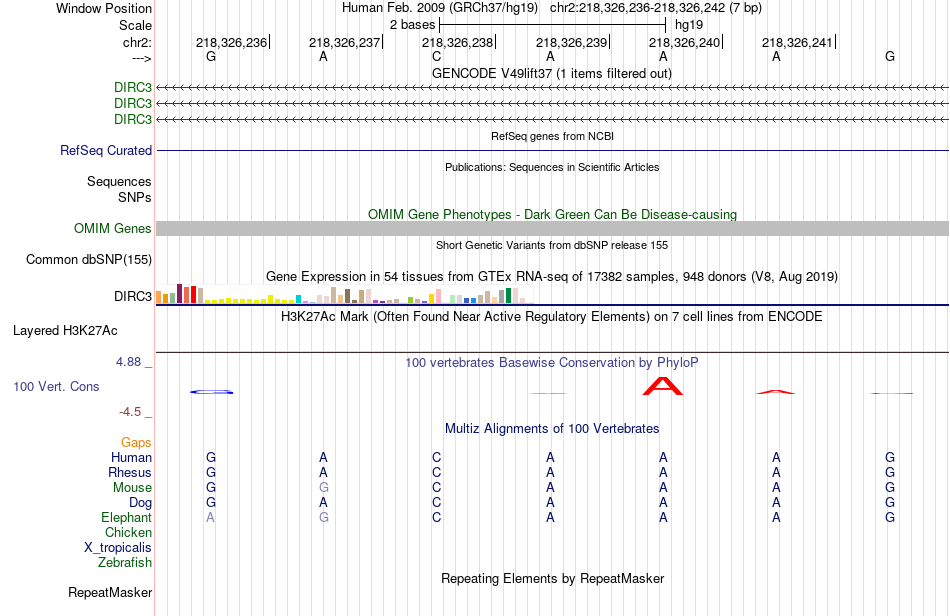Viewport: 950px width, 616px height.
Task: Click coordinate label 218,326,236
Action: (231, 42)
